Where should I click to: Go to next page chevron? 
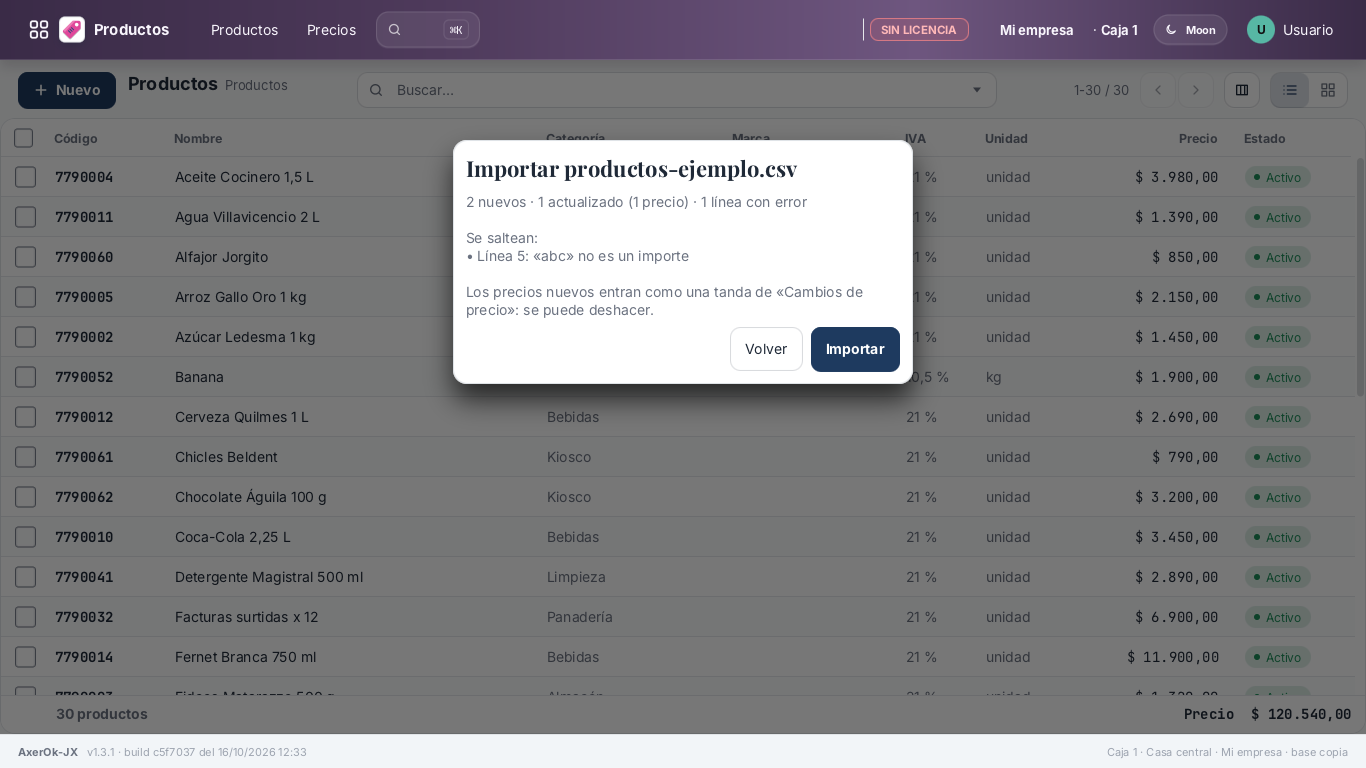point(1196,90)
